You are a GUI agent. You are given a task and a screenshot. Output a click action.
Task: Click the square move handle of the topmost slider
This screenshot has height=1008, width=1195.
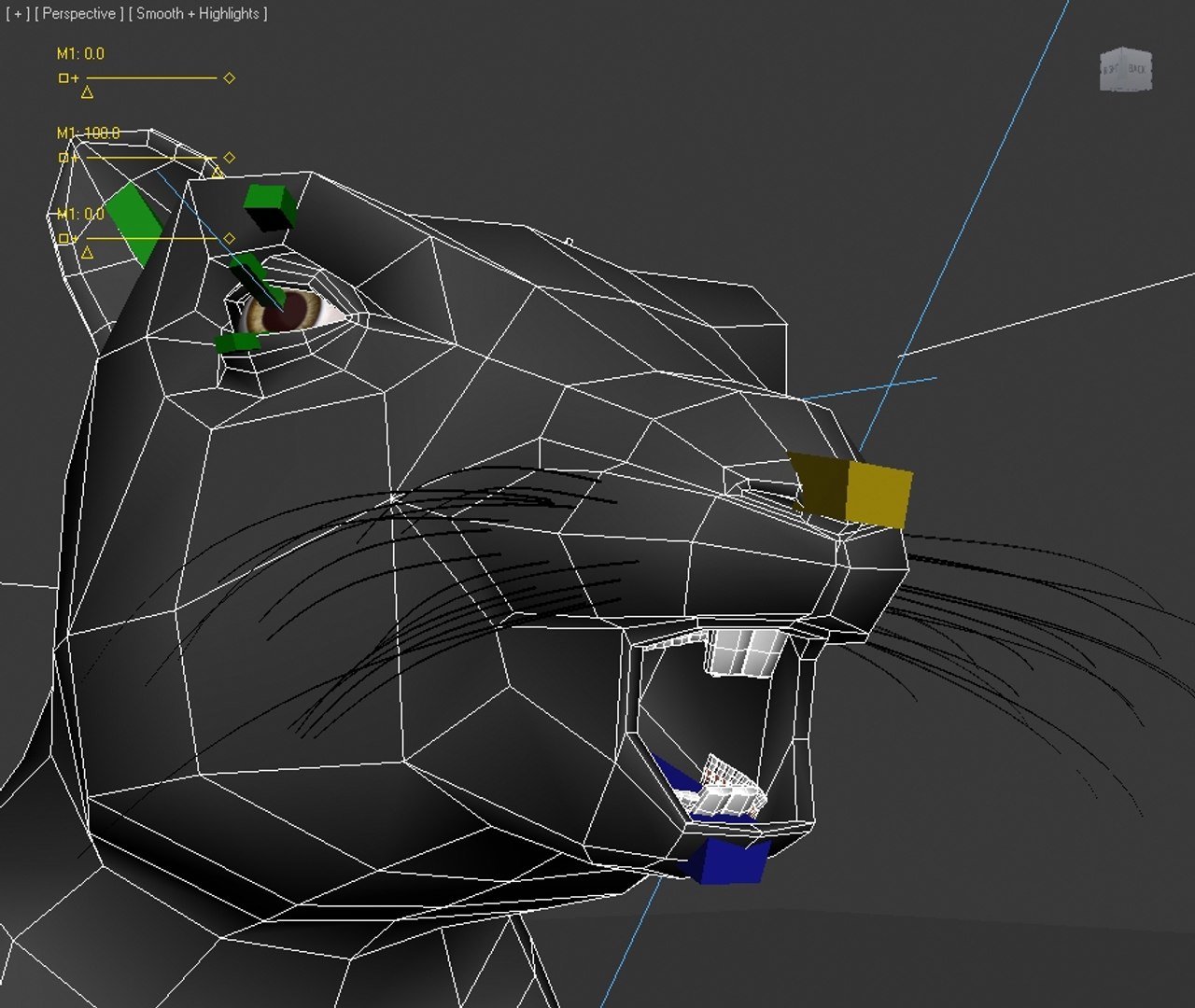(x=63, y=78)
